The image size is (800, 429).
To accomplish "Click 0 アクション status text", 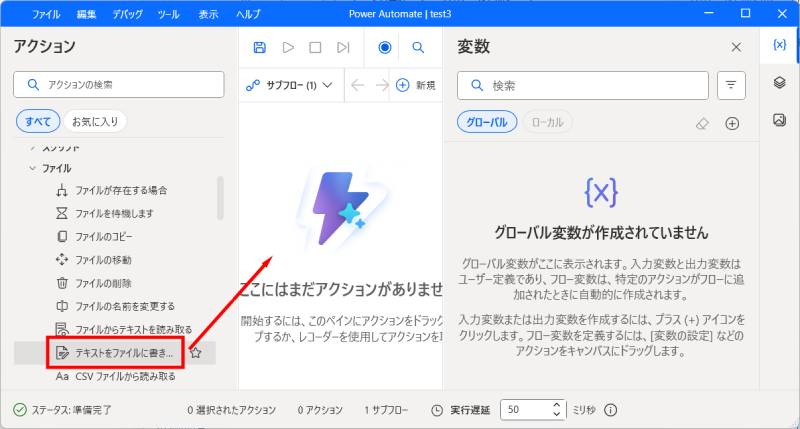I will coord(320,410).
